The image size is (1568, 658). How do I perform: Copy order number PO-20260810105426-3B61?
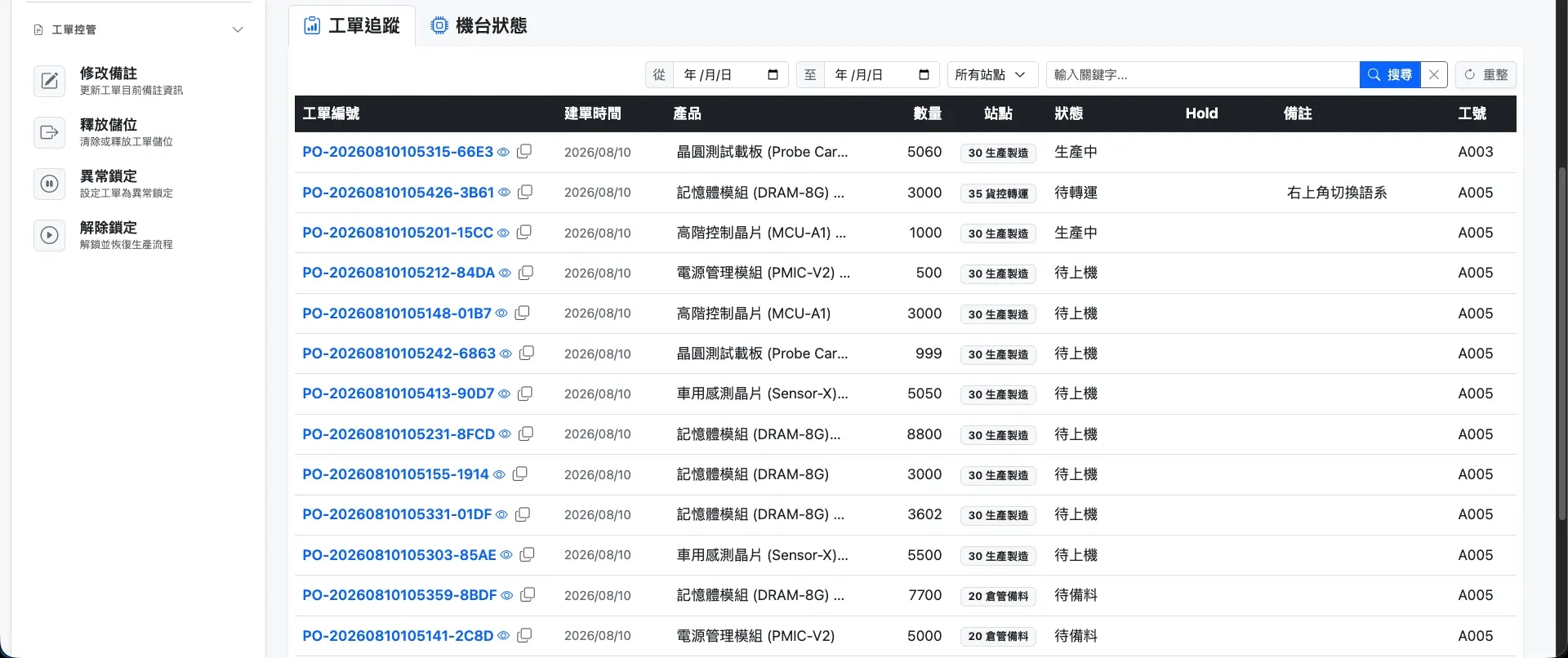tap(525, 192)
